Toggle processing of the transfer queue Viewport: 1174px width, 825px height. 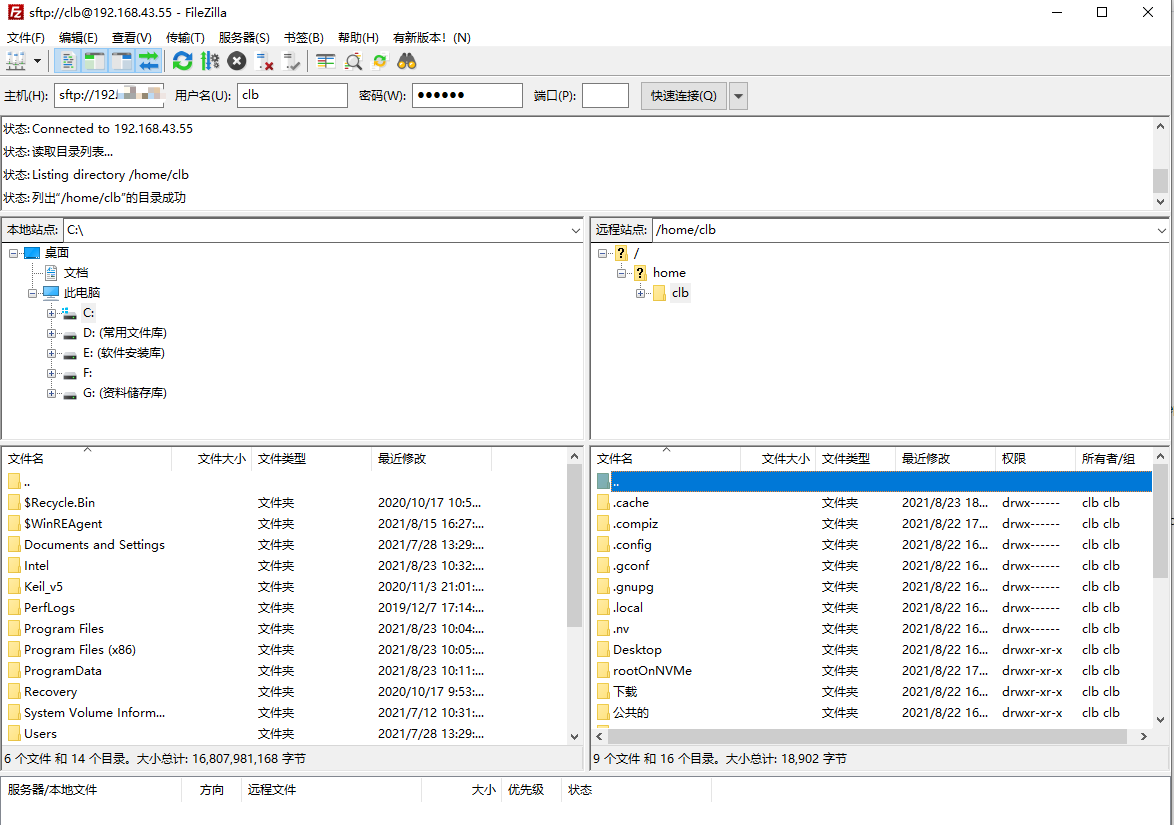(210, 61)
